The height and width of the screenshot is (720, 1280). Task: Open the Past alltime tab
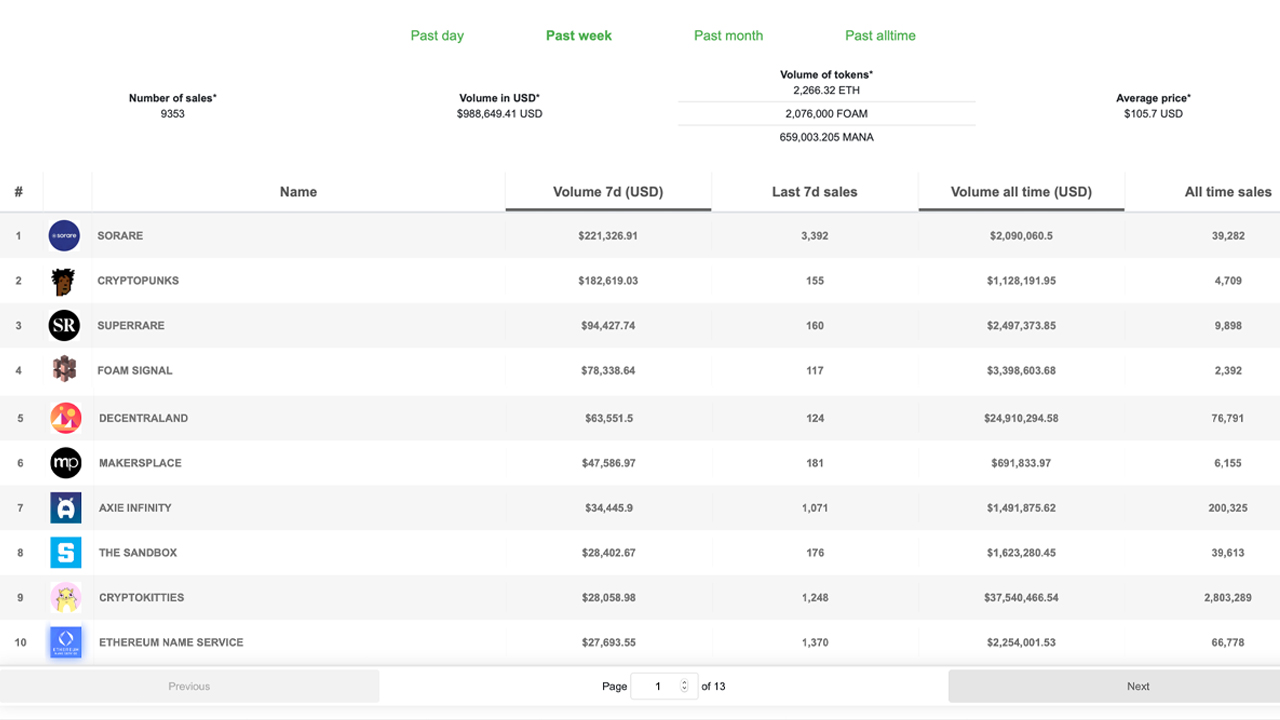tap(880, 36)
